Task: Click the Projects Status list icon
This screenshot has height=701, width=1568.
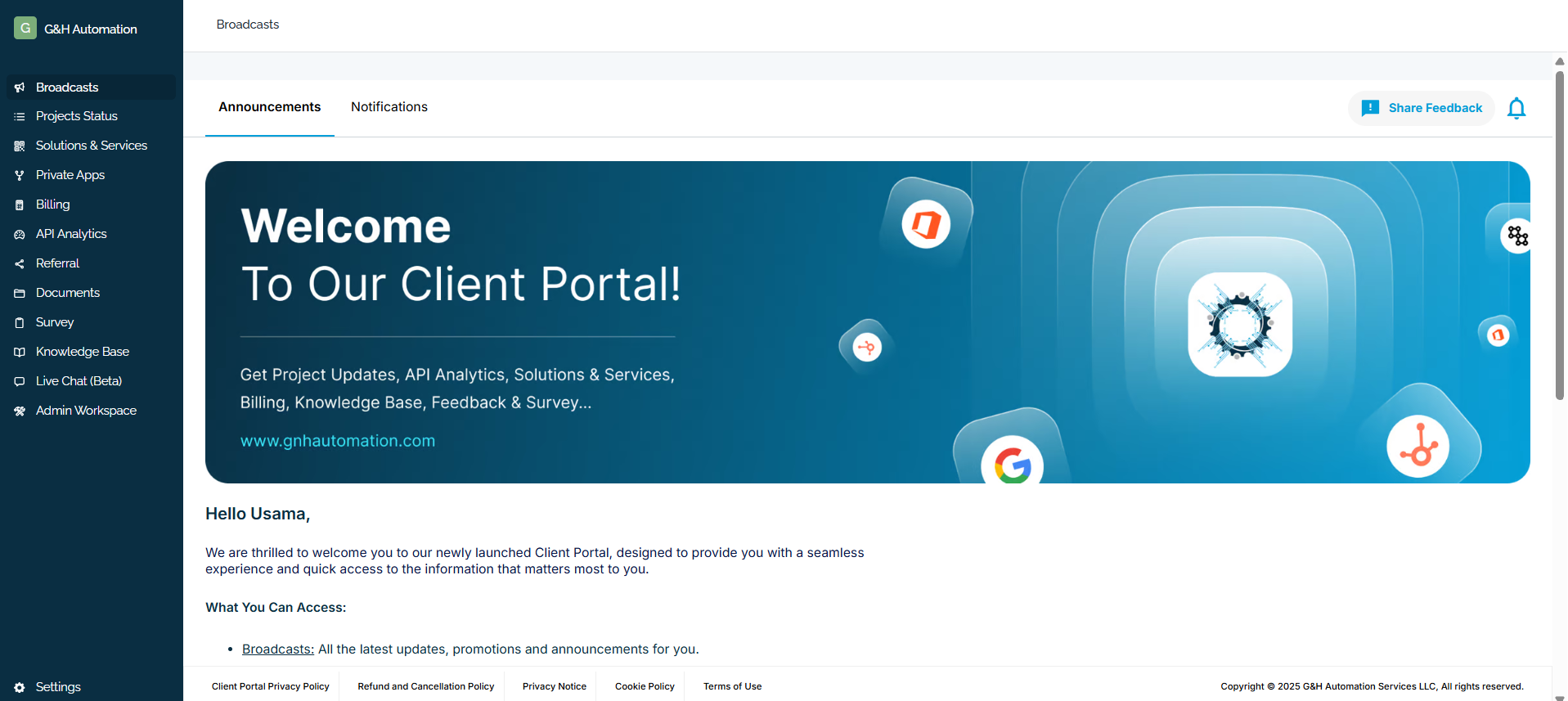Action: coord(20,117)
